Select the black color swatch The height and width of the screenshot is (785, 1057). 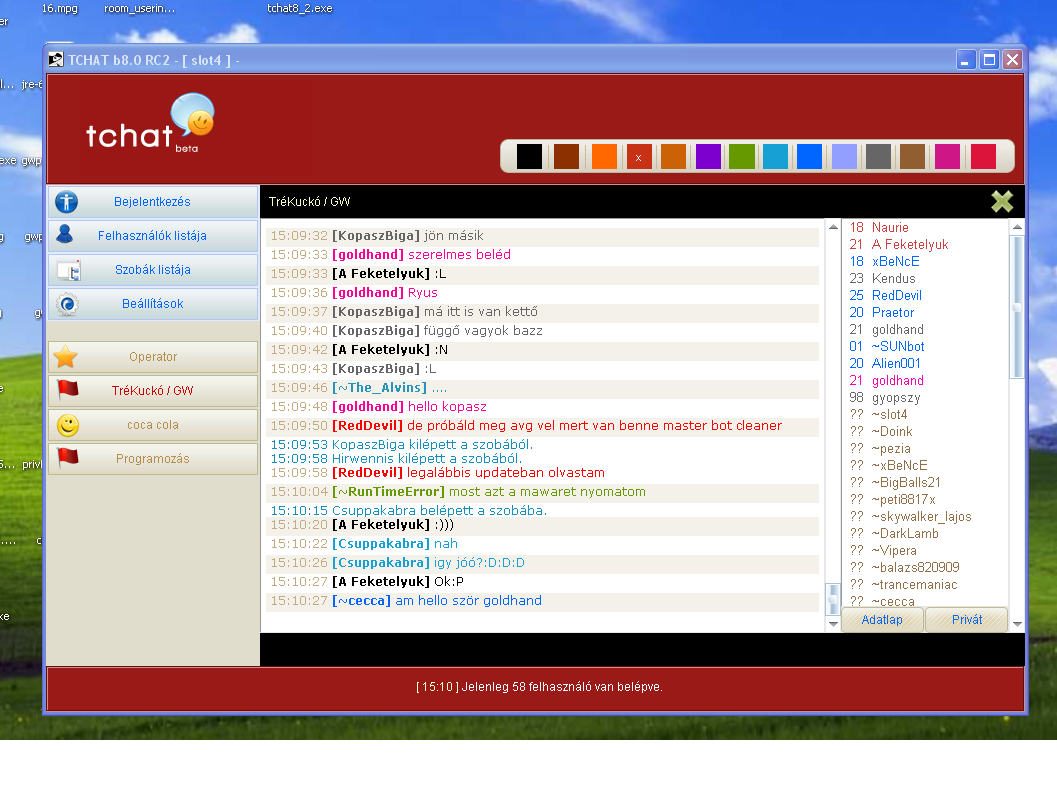pyautogui.click(x=529, y=157)
